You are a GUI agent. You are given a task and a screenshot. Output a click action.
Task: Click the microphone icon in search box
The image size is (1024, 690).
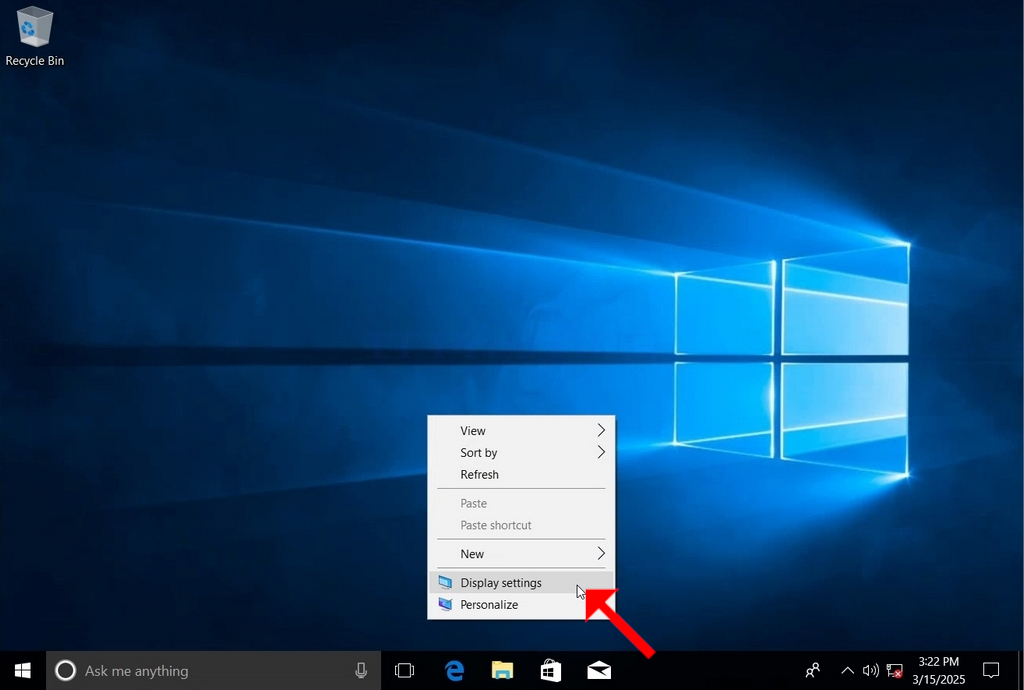click(360, 670)
